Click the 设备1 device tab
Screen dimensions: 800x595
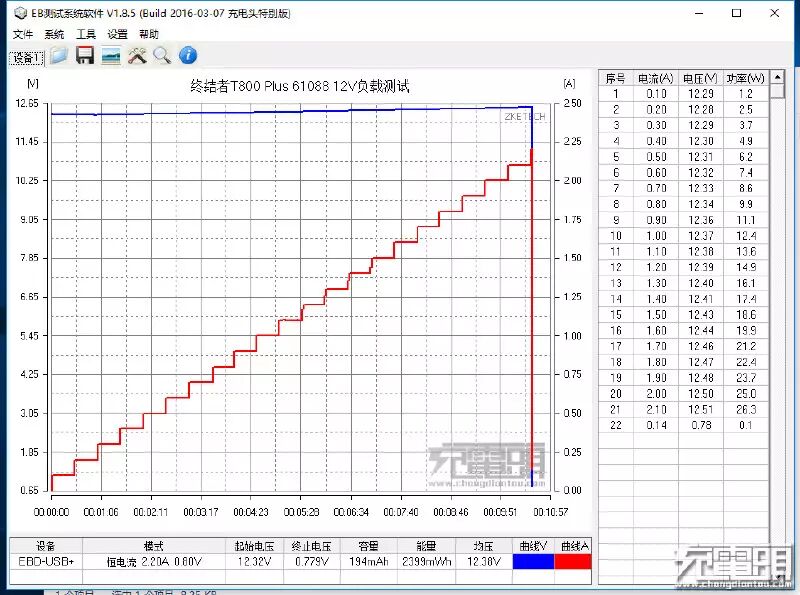point(27,58)
